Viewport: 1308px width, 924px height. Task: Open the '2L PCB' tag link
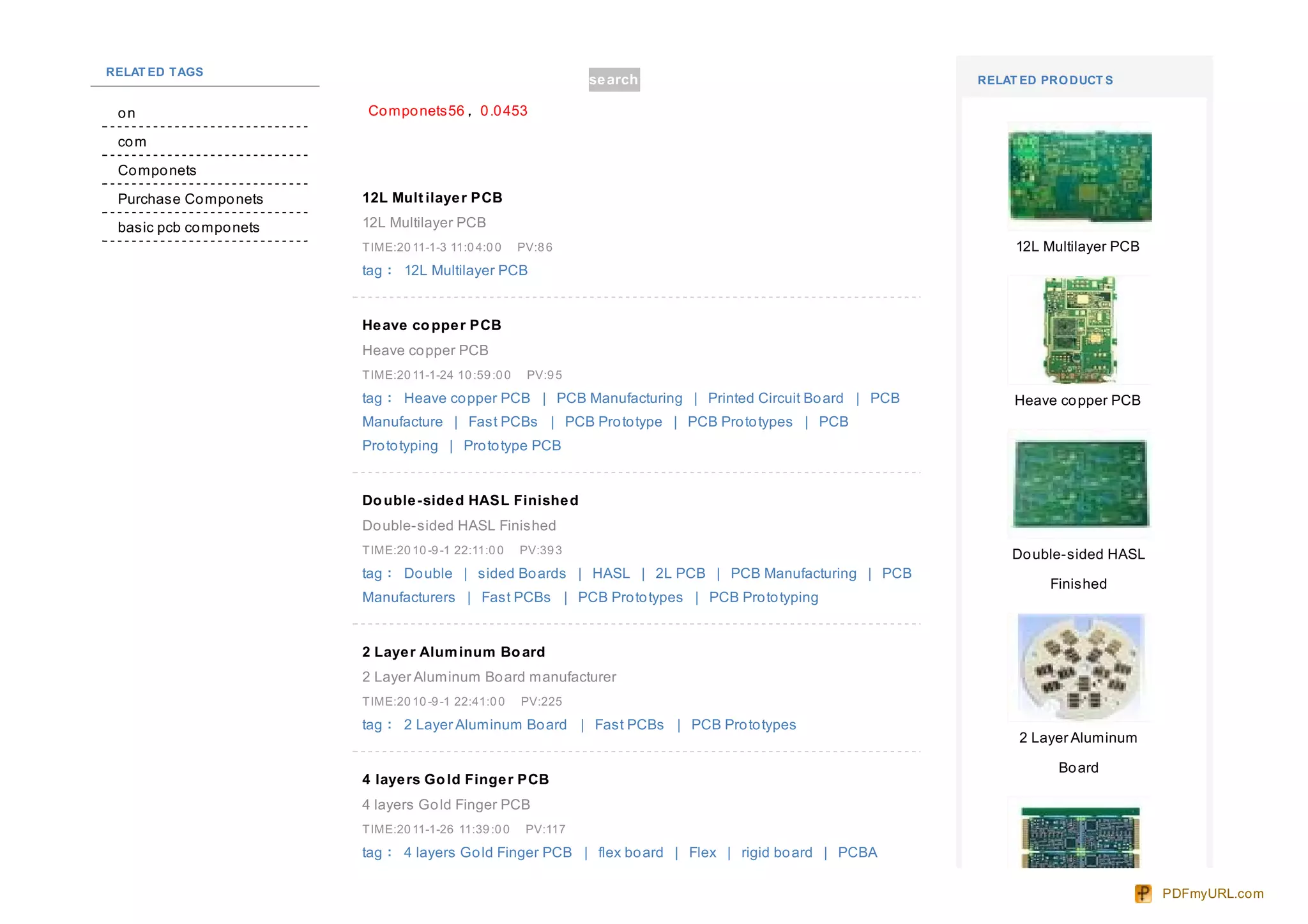[680, 573]
